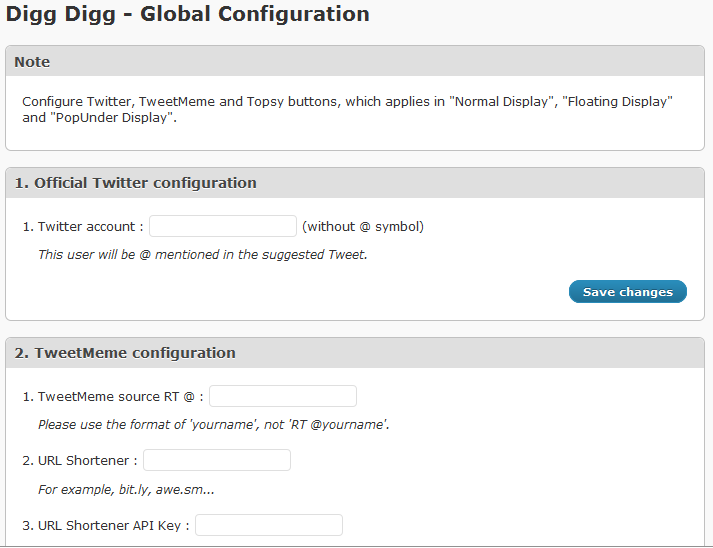
Task: Collapse the Note panel header
Action: pyautogui.click(x=355, y=61)
